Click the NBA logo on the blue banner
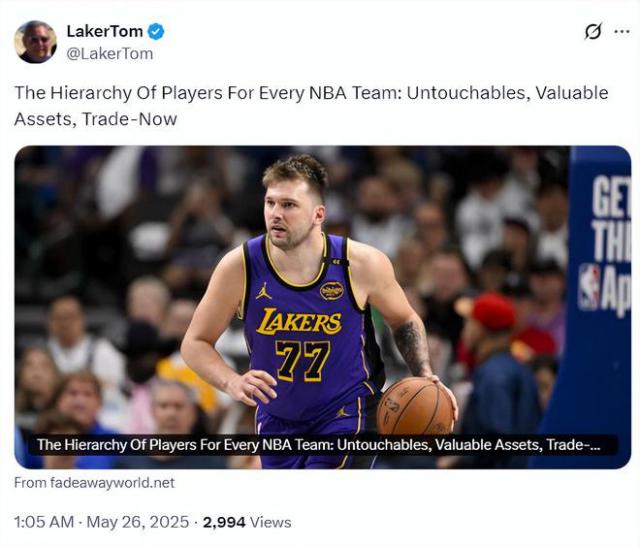This screenshot has width=640, height=547. (589, 287)
